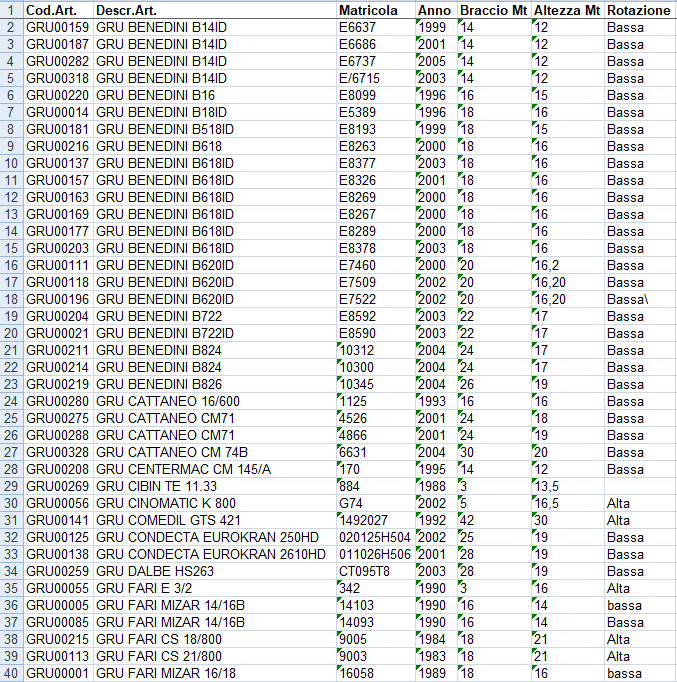Select row header number 40

pos(11,673)
